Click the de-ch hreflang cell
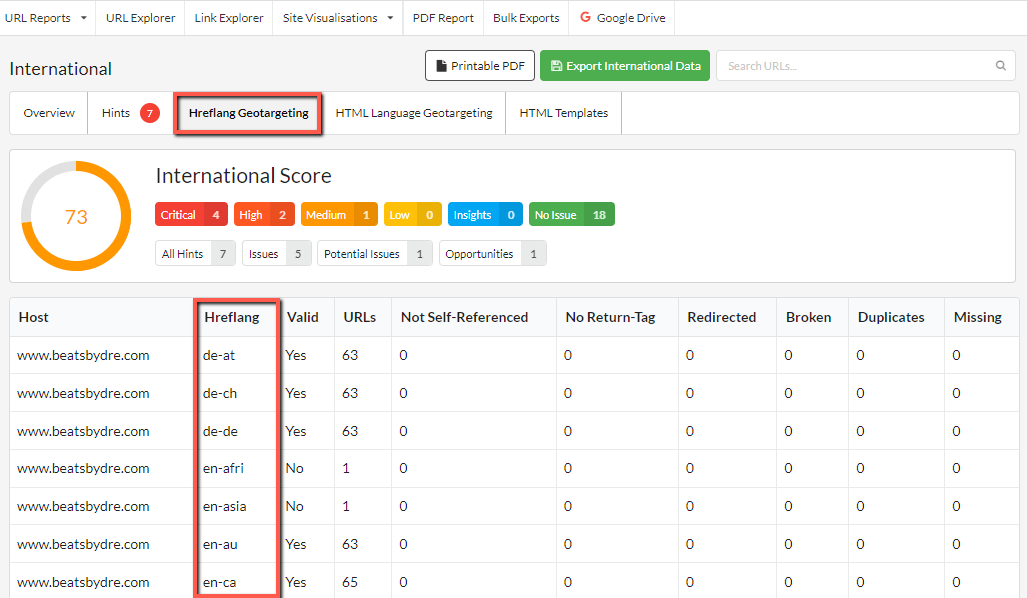 (x=220, y=393)
